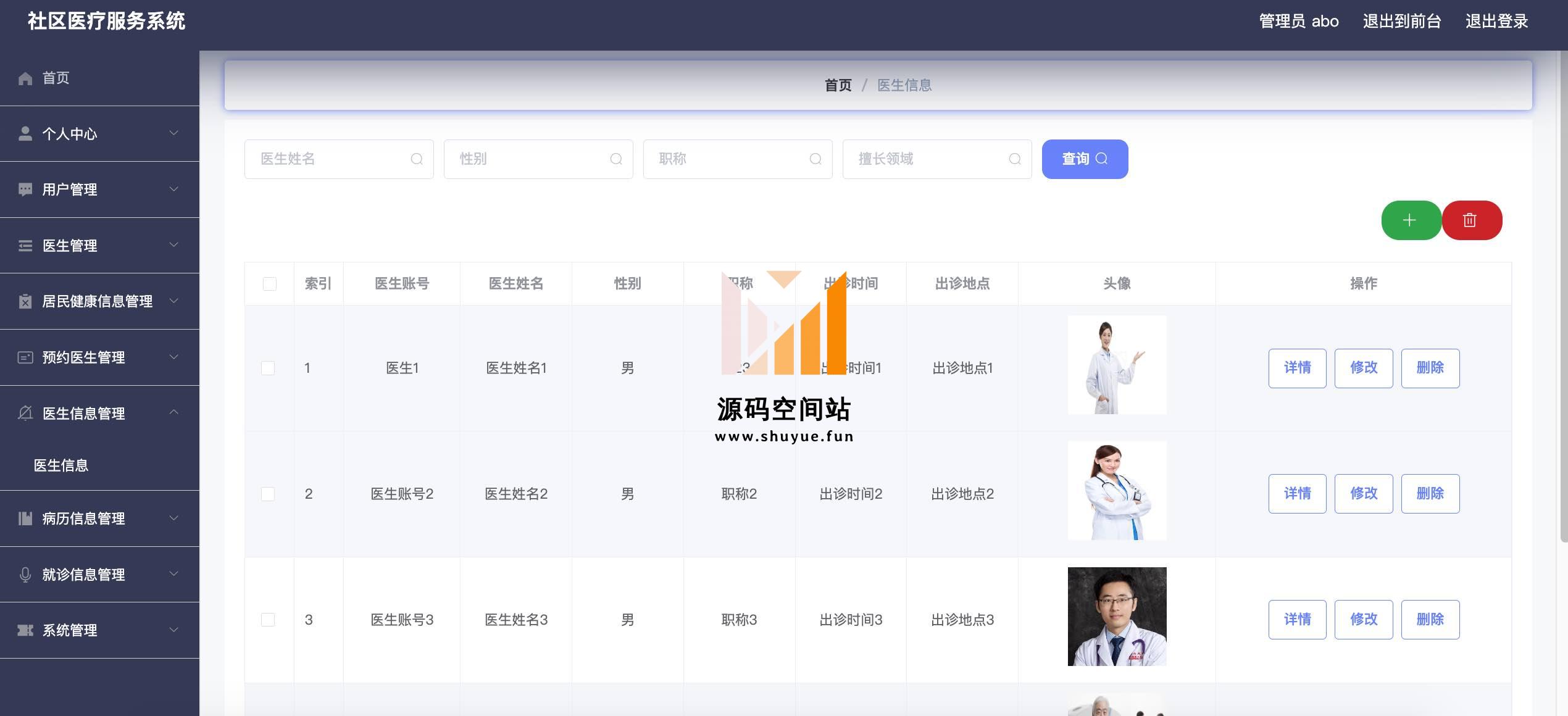Expand the 个人中心 menu chevron

[x=174, y=133]
